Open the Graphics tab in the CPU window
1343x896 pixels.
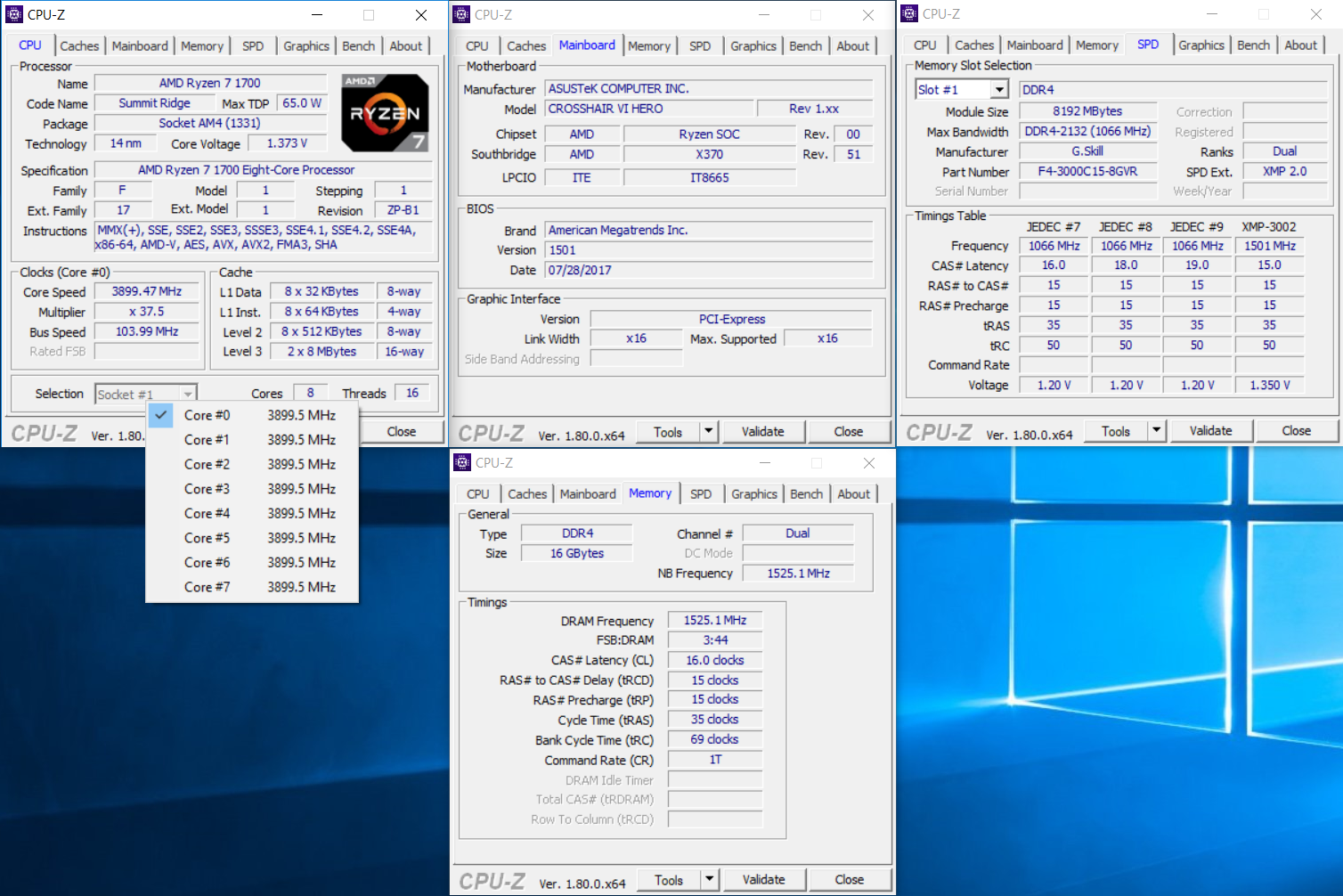[306, 46]
